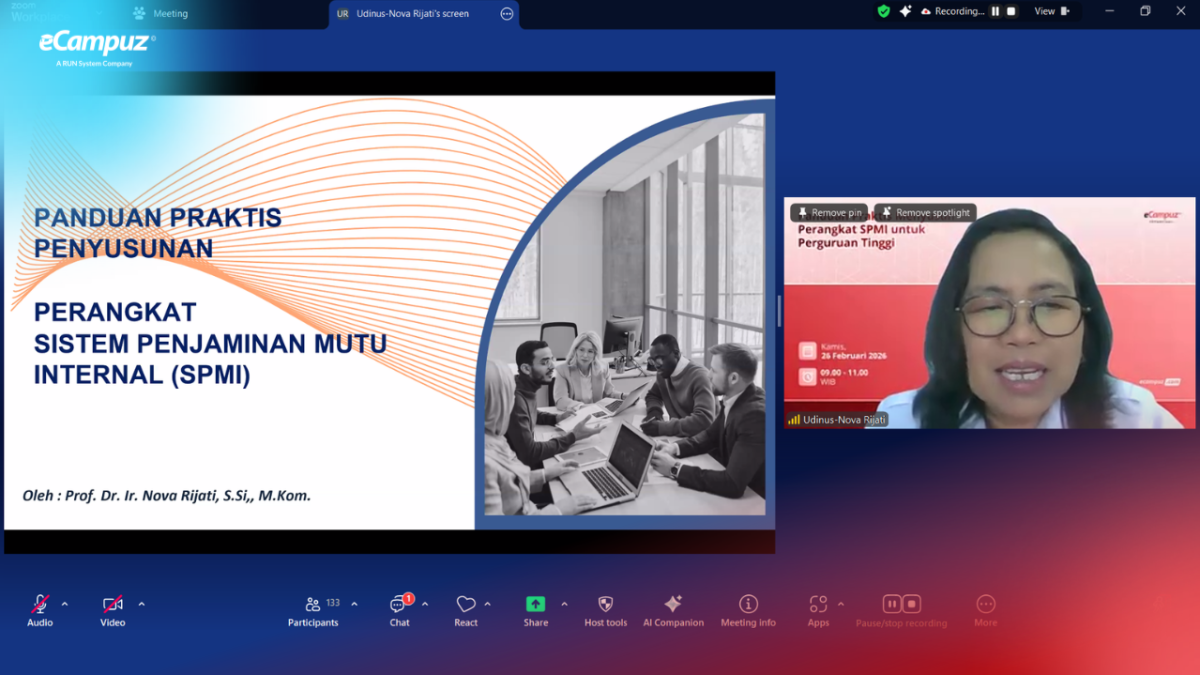
Task: Pause the recording in the toolbar
Action: tap(891, 604)
